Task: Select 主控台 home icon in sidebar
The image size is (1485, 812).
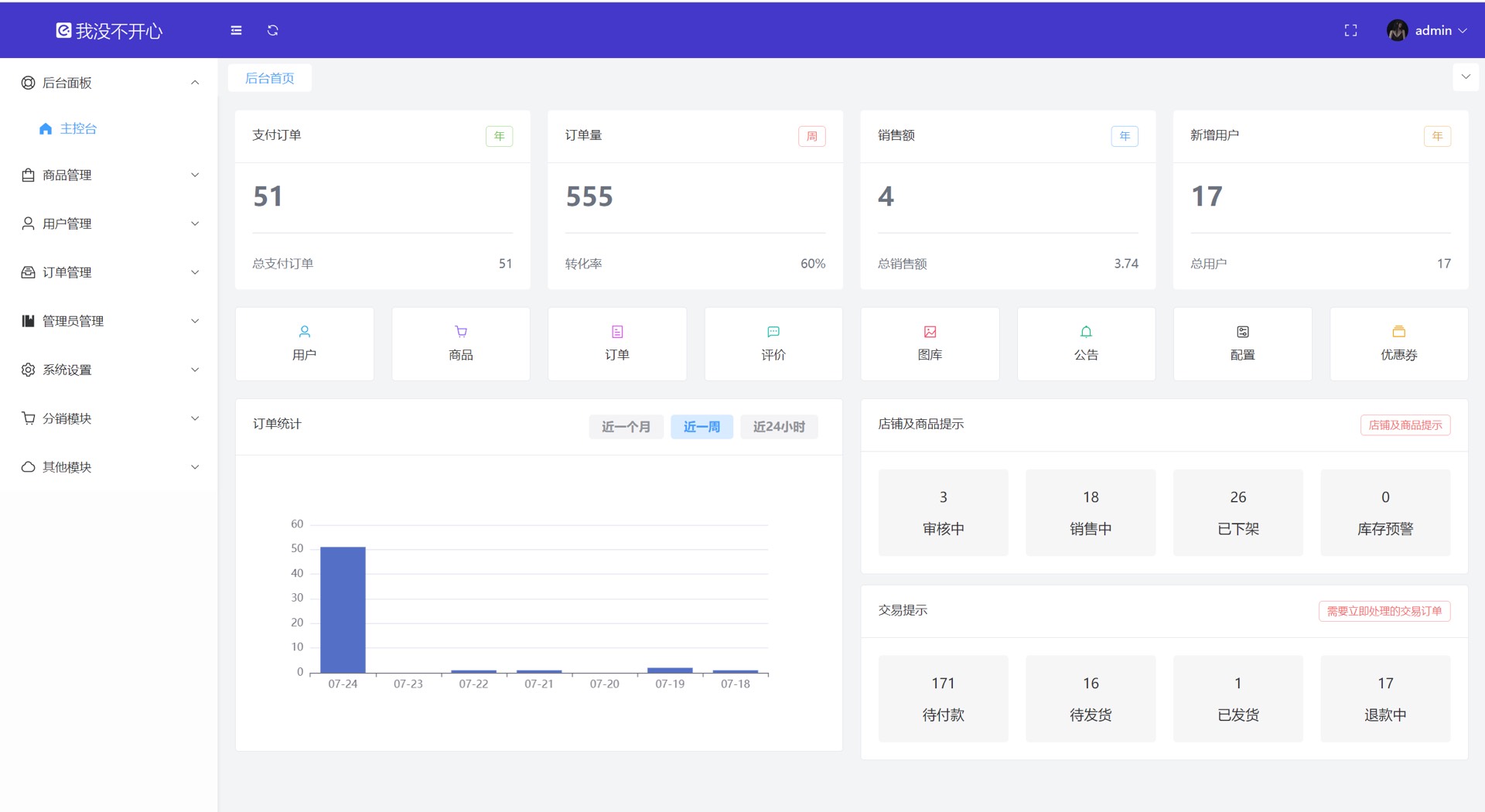Action: tap(46, 128)
